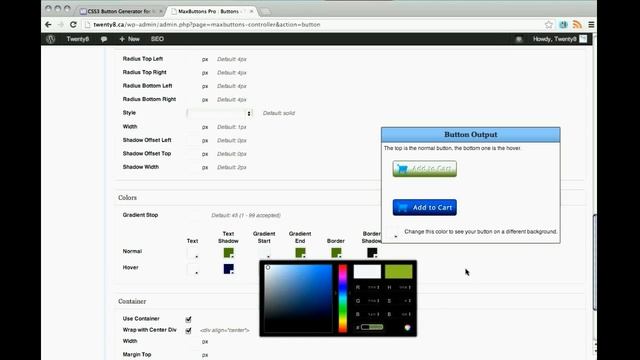
Task: Open the + New menu
Action: 129,39
